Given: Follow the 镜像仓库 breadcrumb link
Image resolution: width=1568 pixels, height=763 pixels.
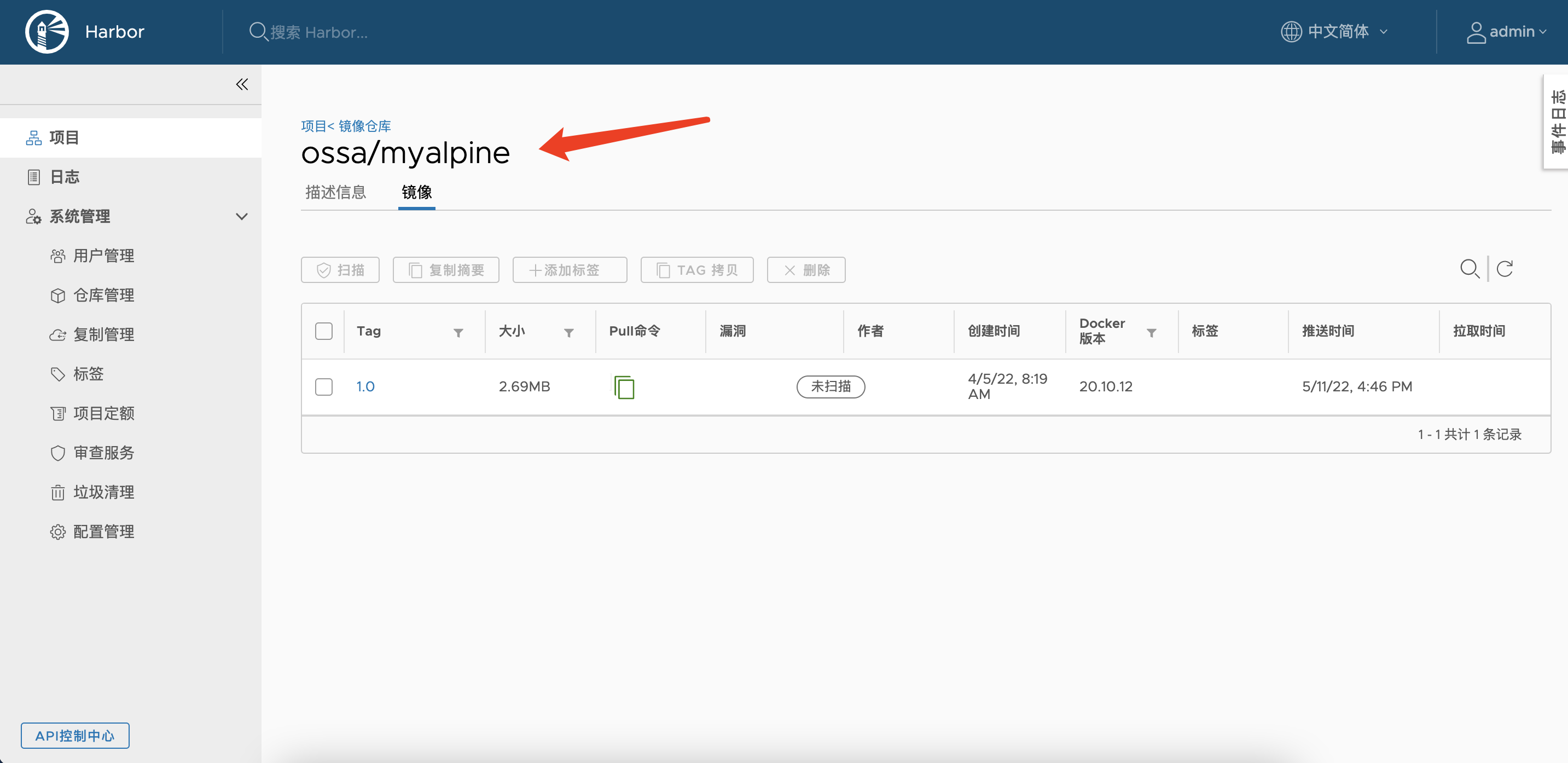Looking at the screenshot, I should (364, 126).
